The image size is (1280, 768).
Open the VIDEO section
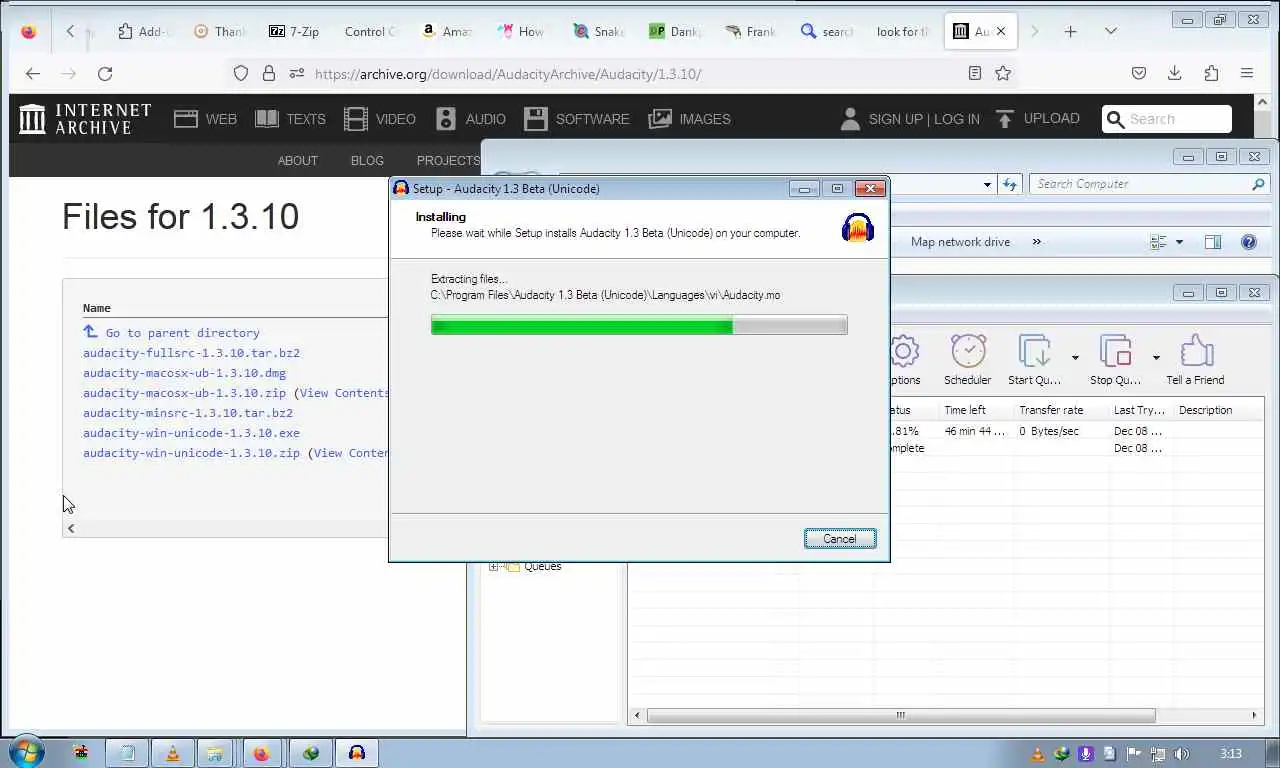point(379,119)
